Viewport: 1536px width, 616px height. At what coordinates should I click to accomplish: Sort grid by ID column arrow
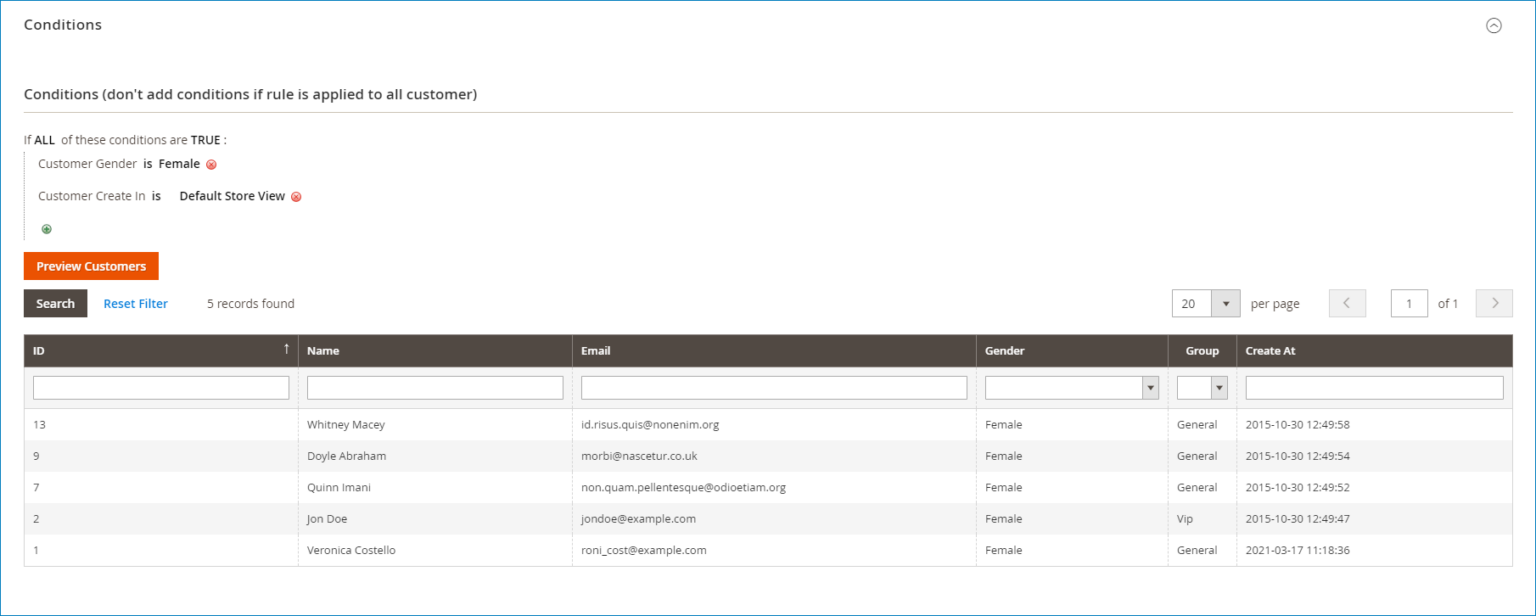(x=287, y=348)
